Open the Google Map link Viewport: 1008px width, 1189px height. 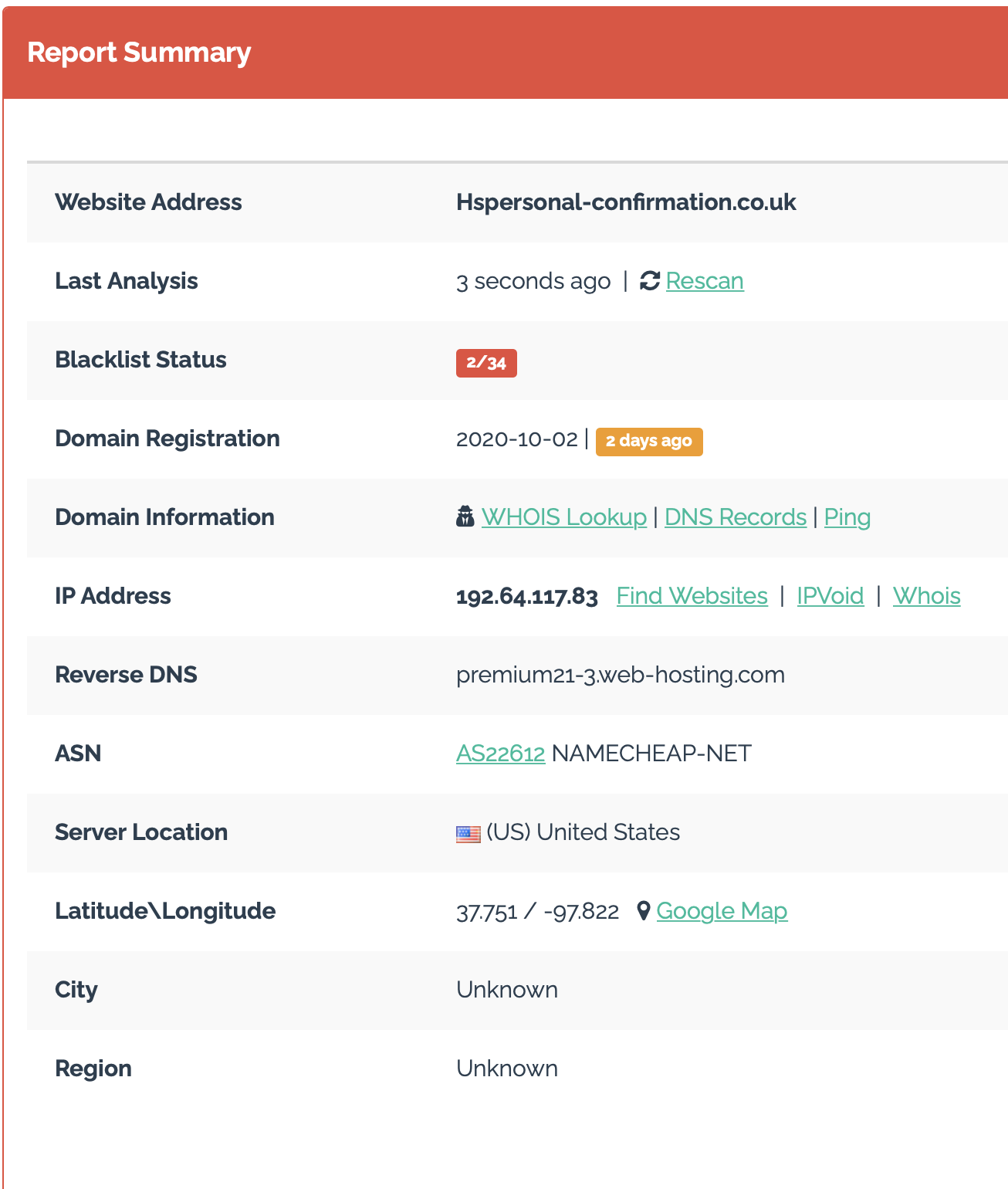tap(721, 911)
